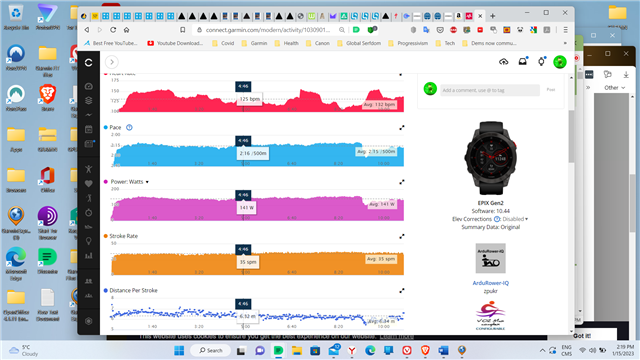Expand the navigation with the chevron button

(x=112, y=62)
